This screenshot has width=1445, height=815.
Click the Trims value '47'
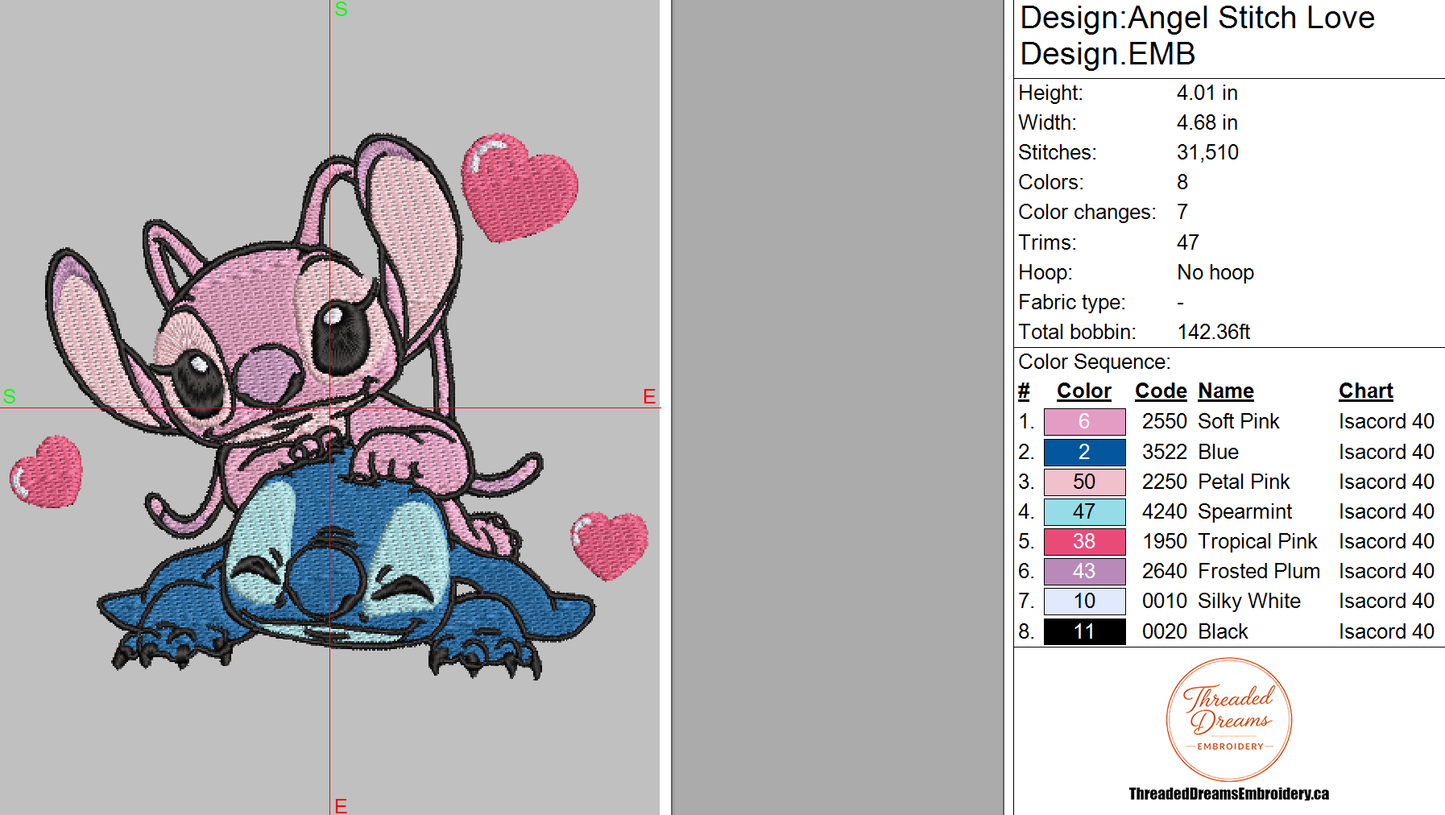point(1188,243)
